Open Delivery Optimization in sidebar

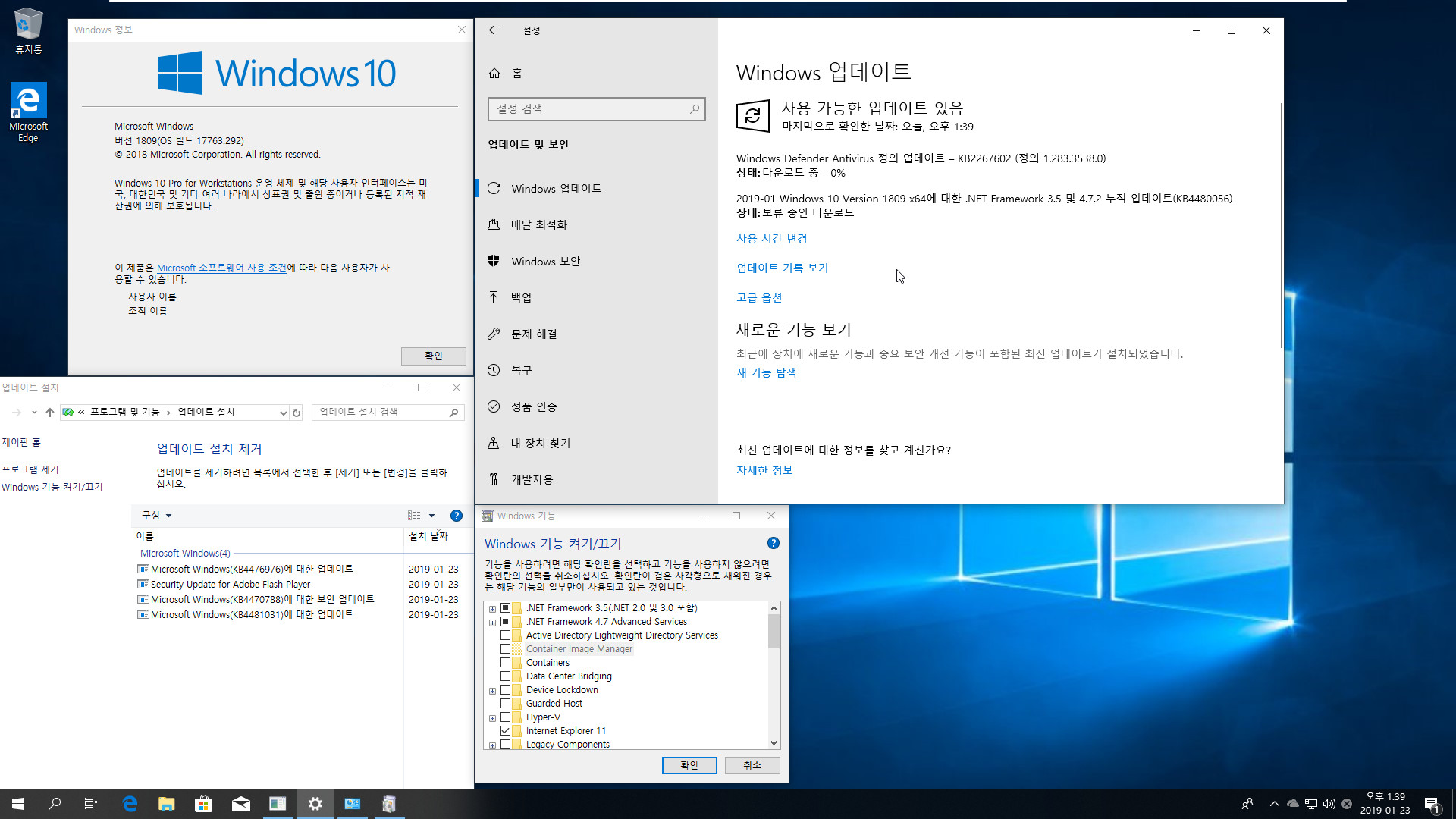click(597, 225)
